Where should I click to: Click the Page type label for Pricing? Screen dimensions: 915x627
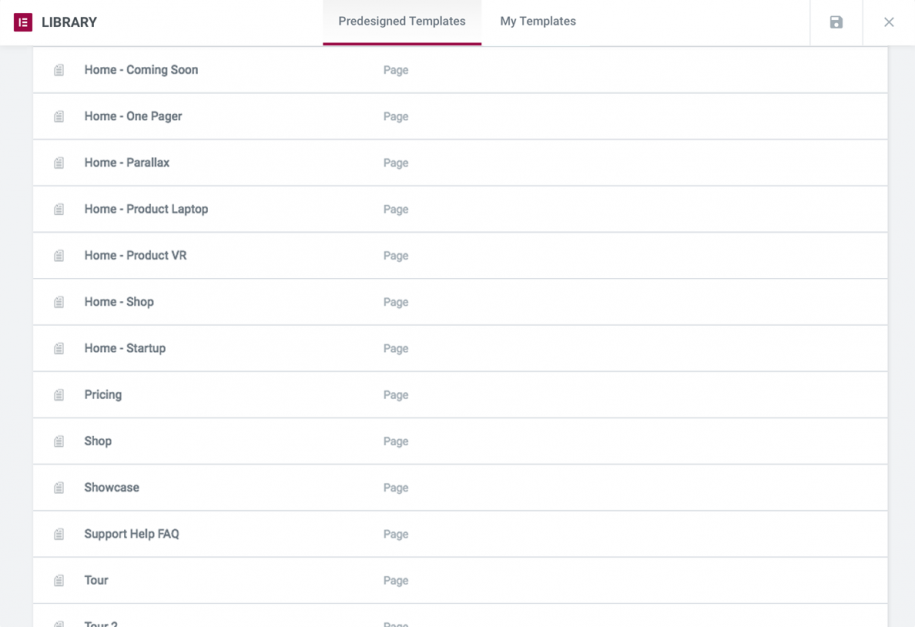396,395
